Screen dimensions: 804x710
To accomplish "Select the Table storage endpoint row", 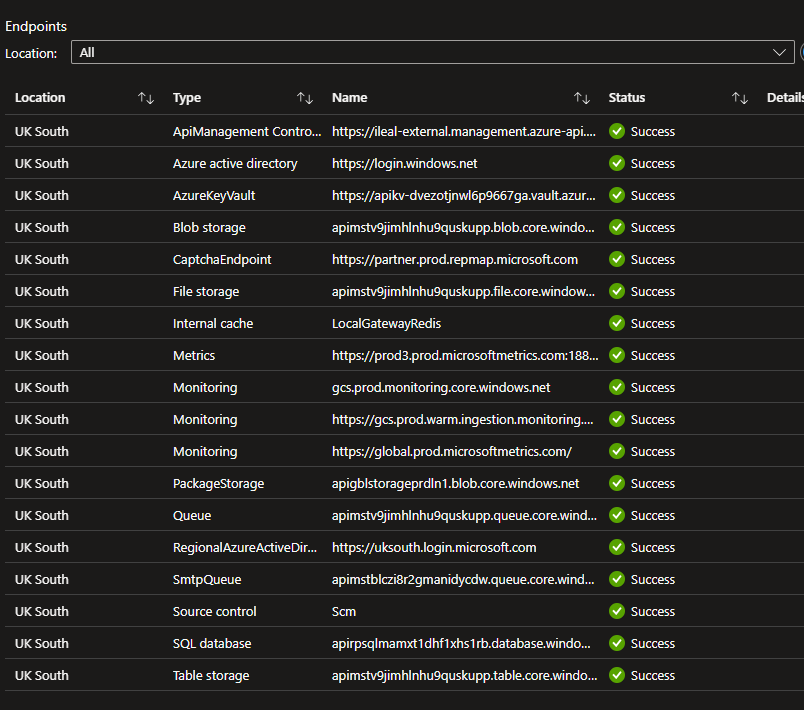I will click(x=211, y=675).
